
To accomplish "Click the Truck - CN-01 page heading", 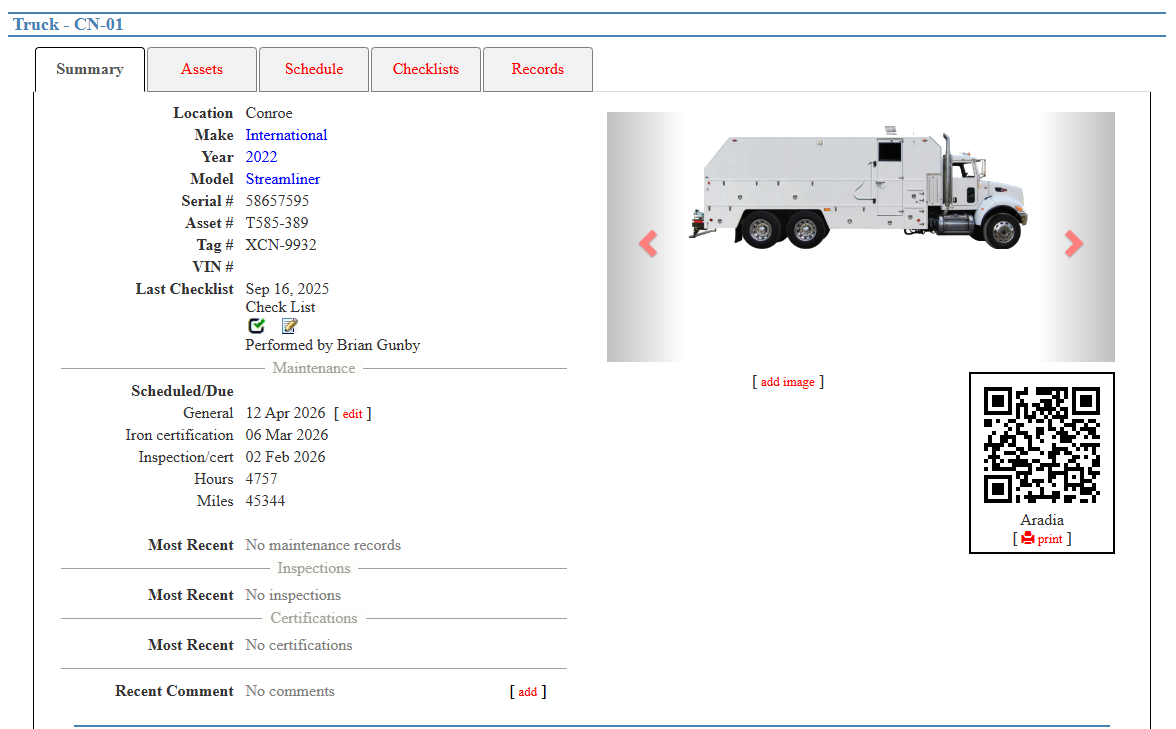I will click(68, 24).
